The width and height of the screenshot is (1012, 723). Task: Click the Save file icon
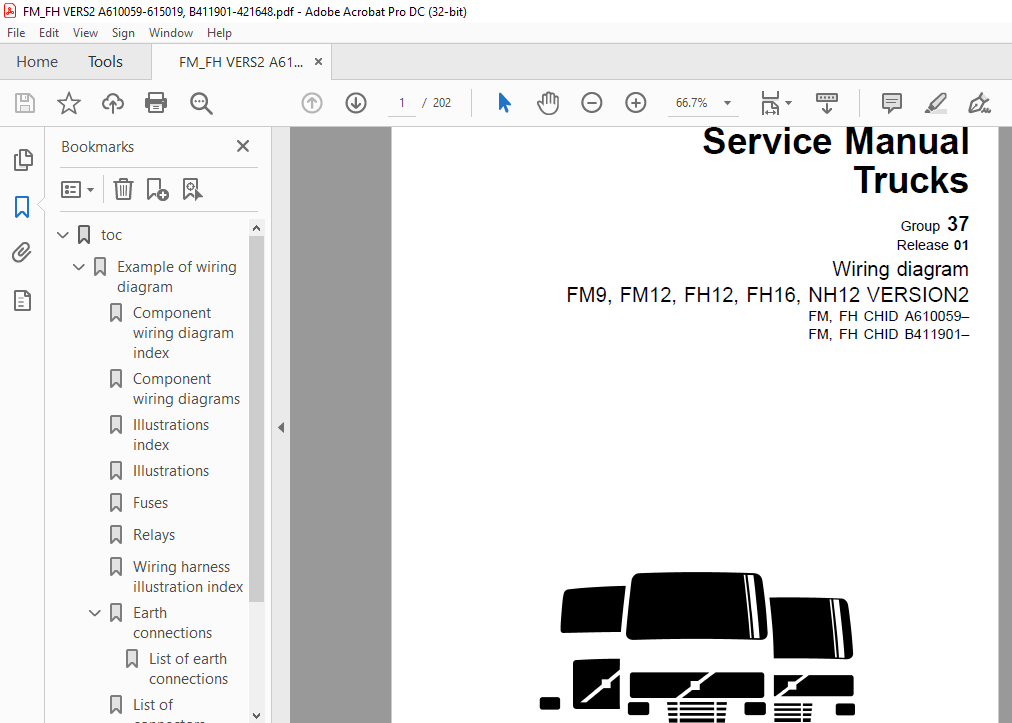25,103
